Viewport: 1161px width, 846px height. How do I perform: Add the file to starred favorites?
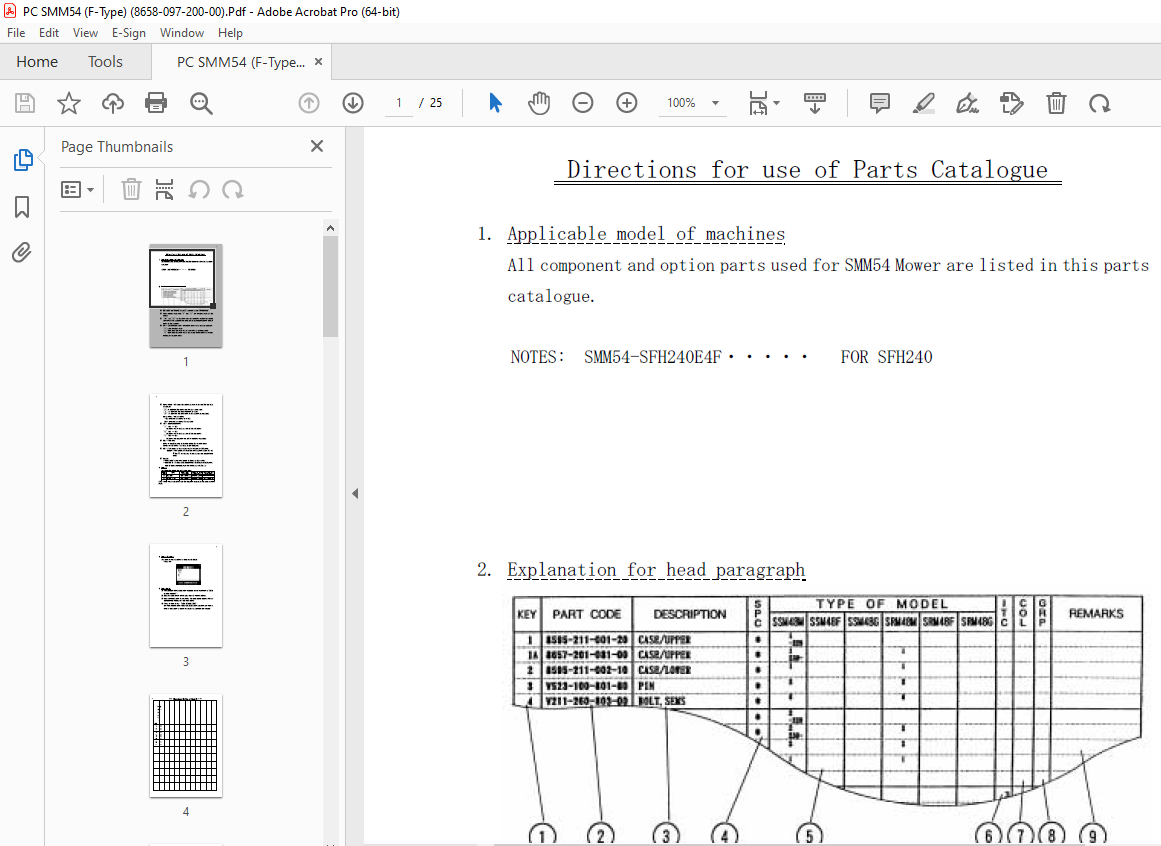click(69, 103)
